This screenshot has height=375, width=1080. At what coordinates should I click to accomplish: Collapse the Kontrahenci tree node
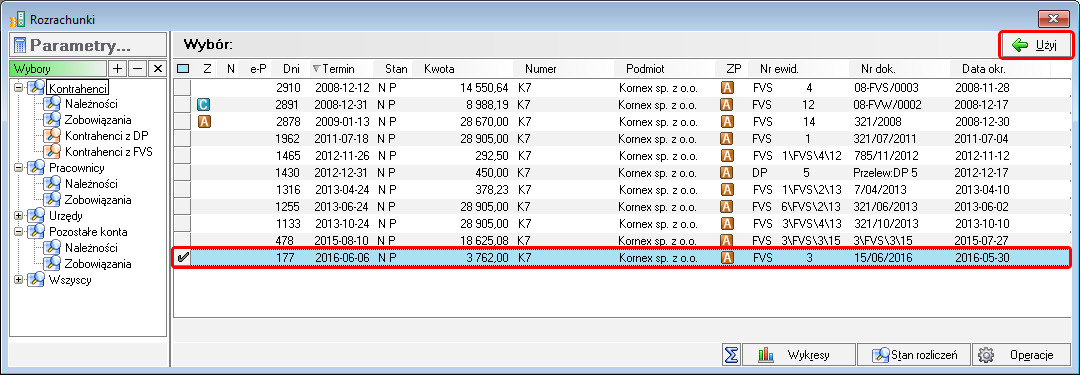(x=19, y=88)
